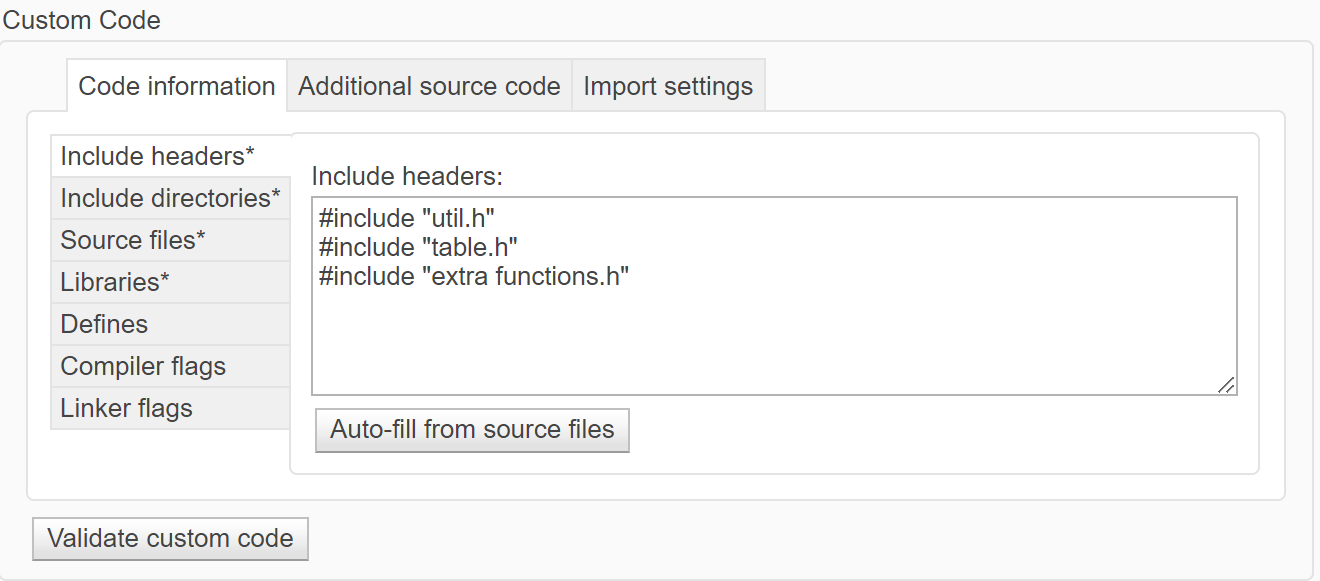1320x581 pixels.
Task: Click Auto-fill from source files button
Action: tap(472, 430)
